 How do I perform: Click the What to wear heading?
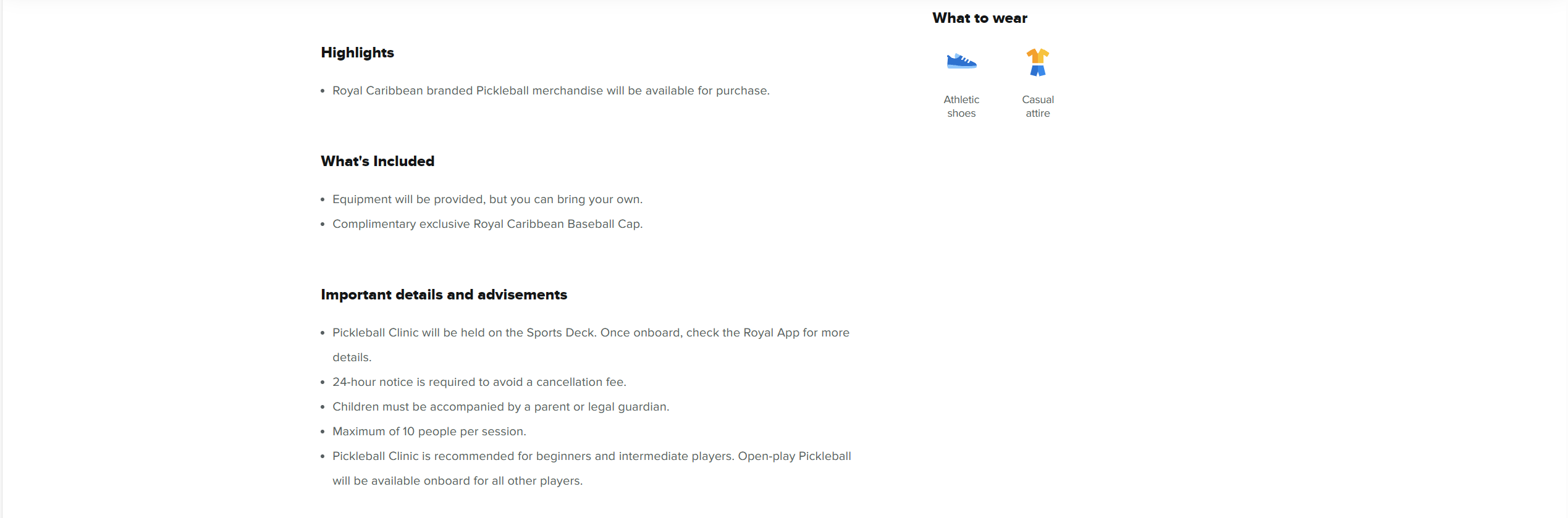coord(980,18)
